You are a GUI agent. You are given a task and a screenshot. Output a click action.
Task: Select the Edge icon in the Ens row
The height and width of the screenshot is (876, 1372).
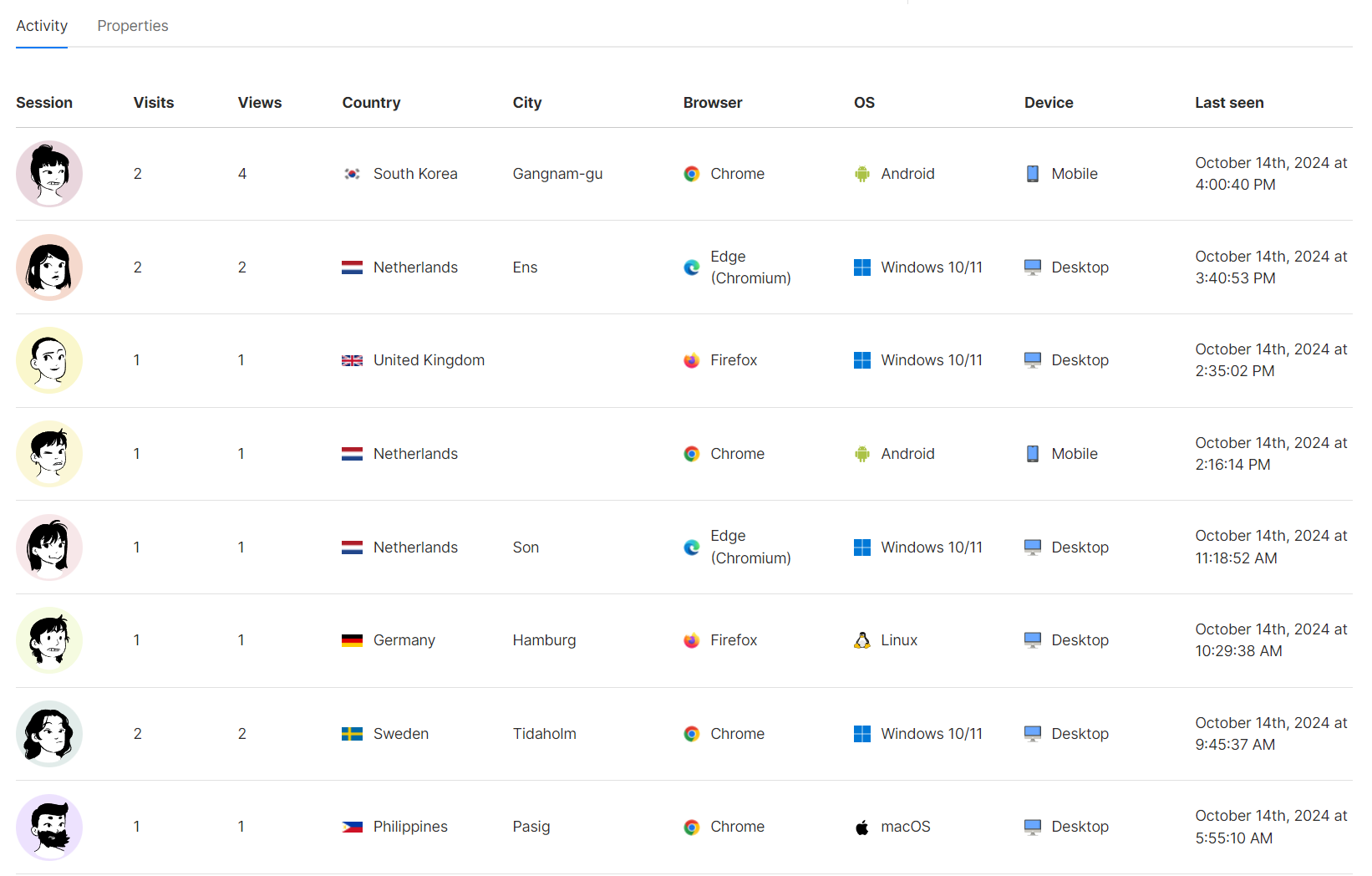(x=691, y=267)
